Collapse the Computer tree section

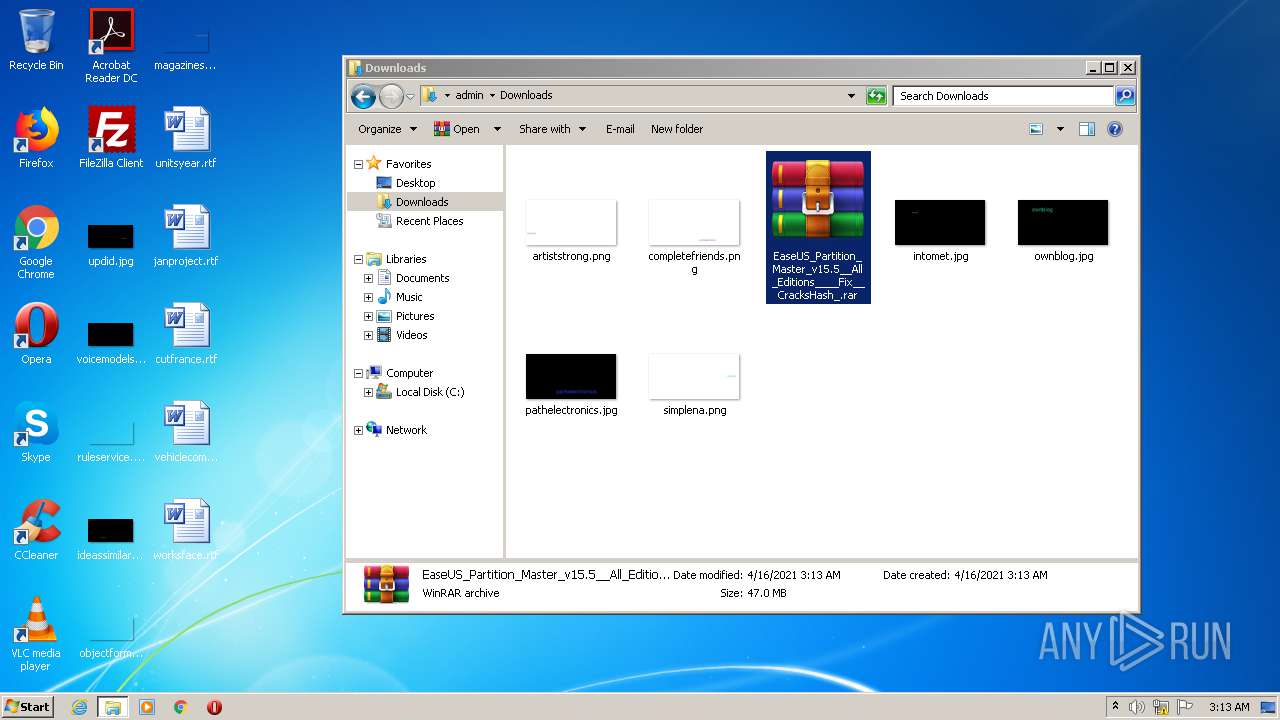tap(358, 373)
